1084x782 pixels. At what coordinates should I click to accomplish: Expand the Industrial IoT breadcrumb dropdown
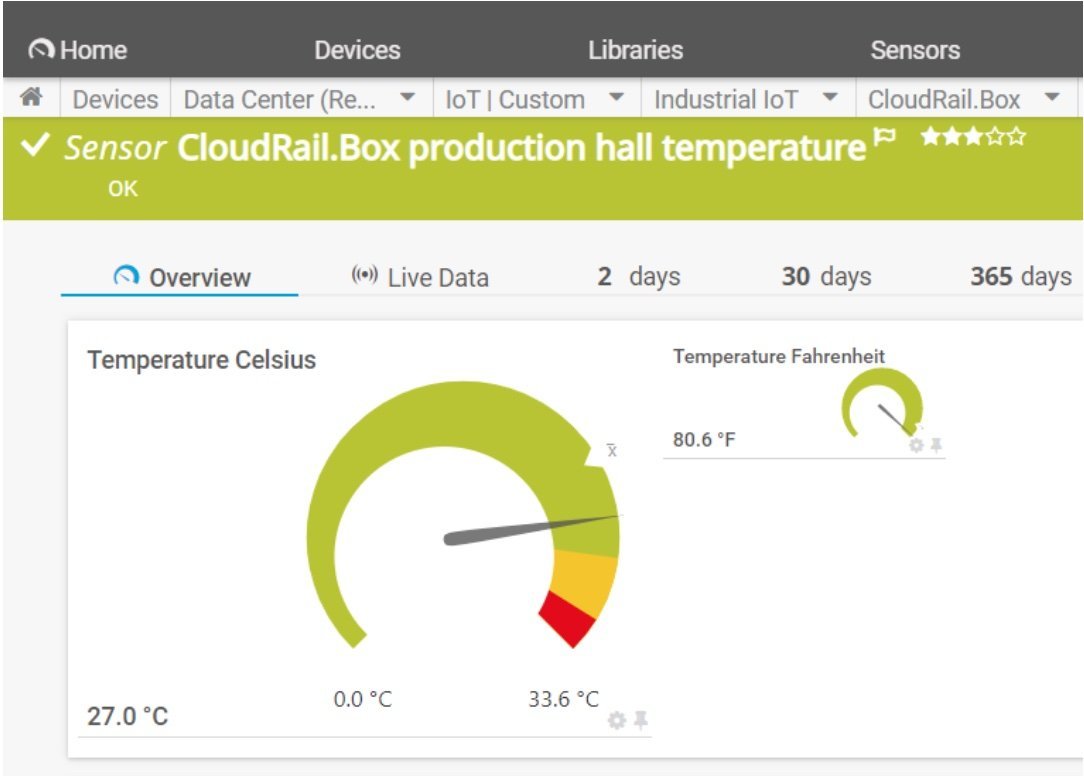click(x=829, y=99)
